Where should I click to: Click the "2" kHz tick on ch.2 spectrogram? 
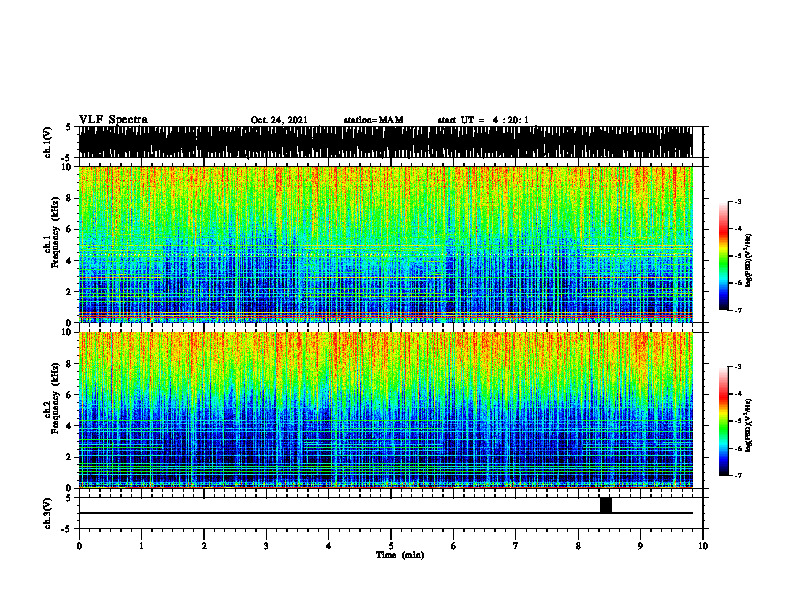(69, 457)
